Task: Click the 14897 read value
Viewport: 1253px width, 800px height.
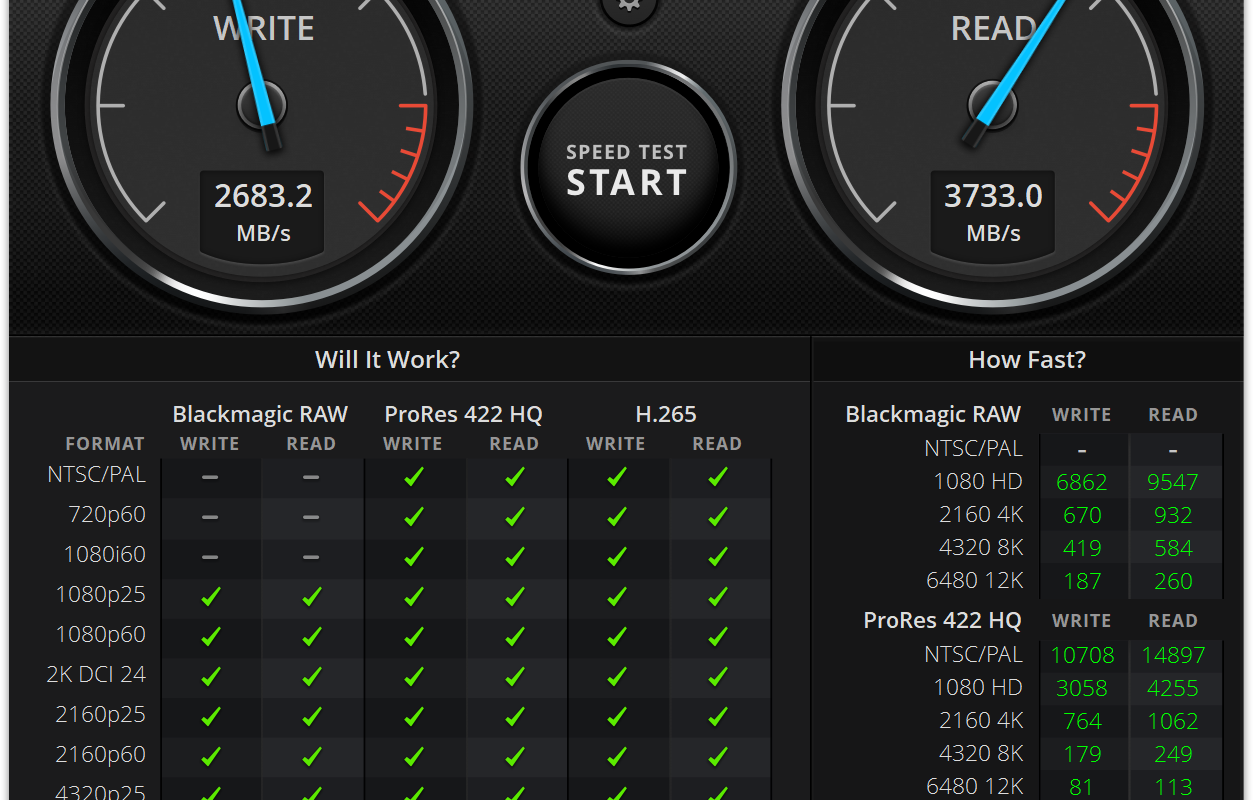Action: coord(1173,655)
